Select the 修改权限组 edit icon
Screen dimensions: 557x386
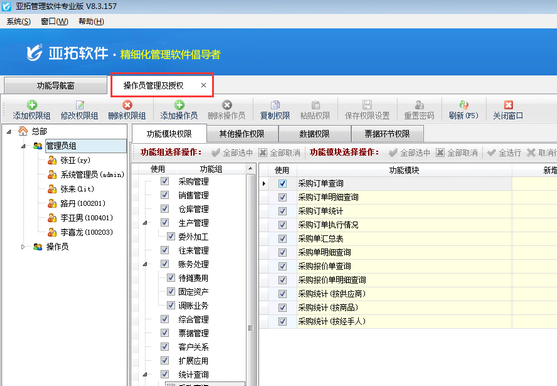[x=80, y=105]
